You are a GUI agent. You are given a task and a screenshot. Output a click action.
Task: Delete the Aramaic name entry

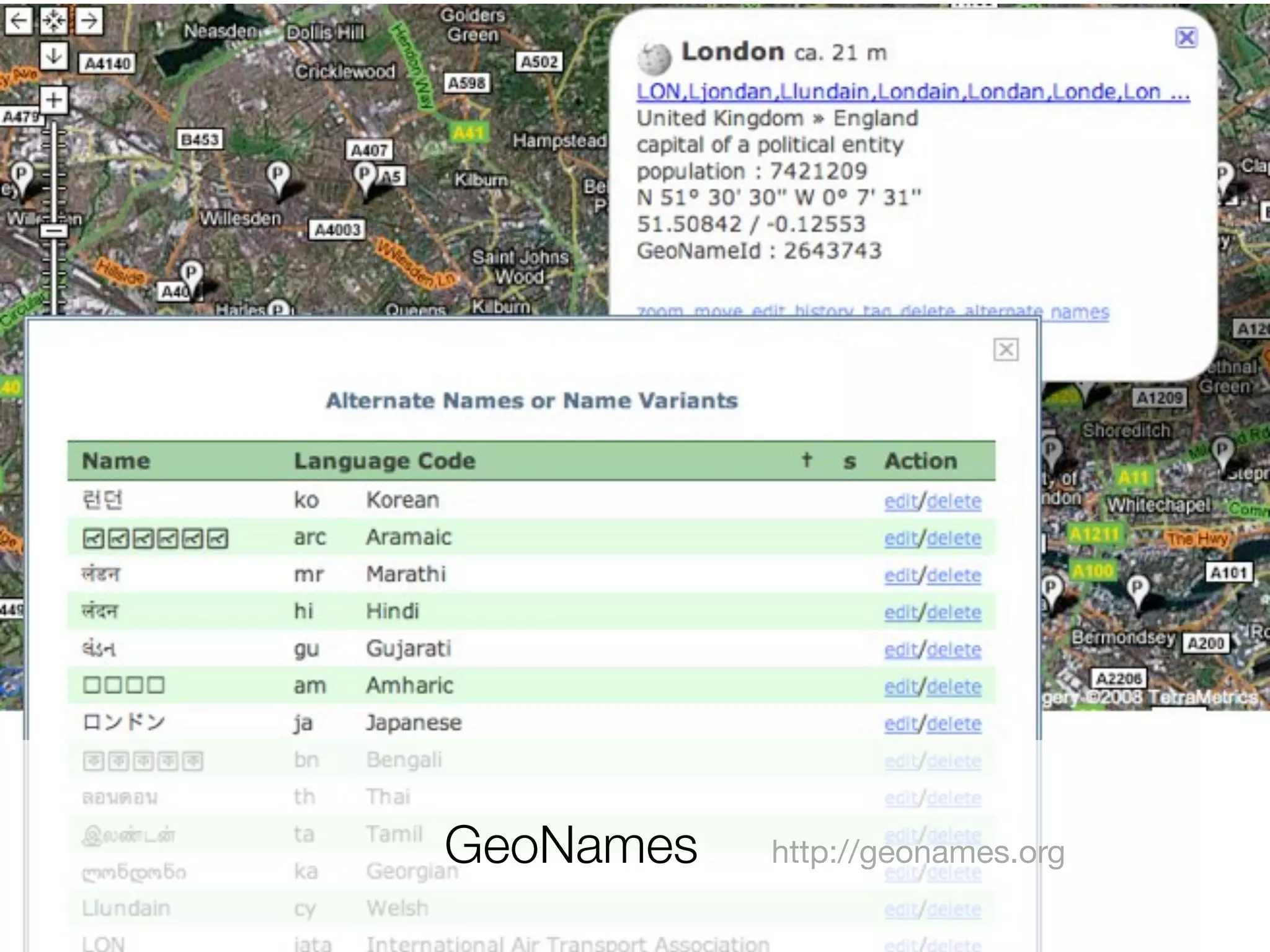[954, 538]
